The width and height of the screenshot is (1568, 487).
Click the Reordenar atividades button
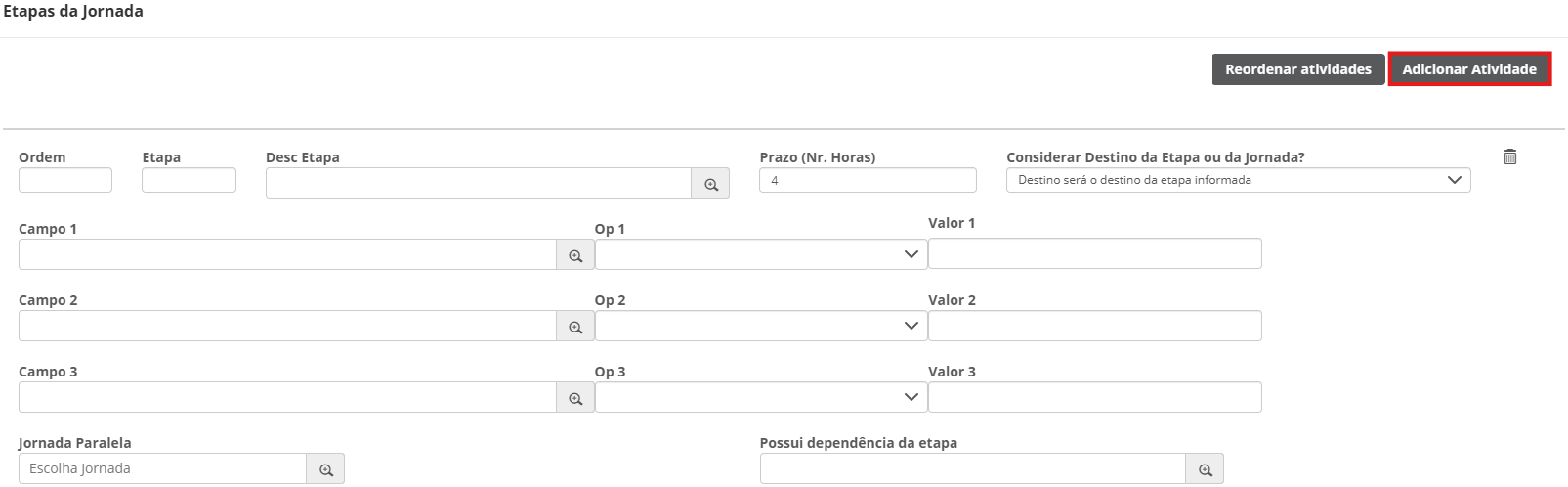click(x=1297, y=69)
